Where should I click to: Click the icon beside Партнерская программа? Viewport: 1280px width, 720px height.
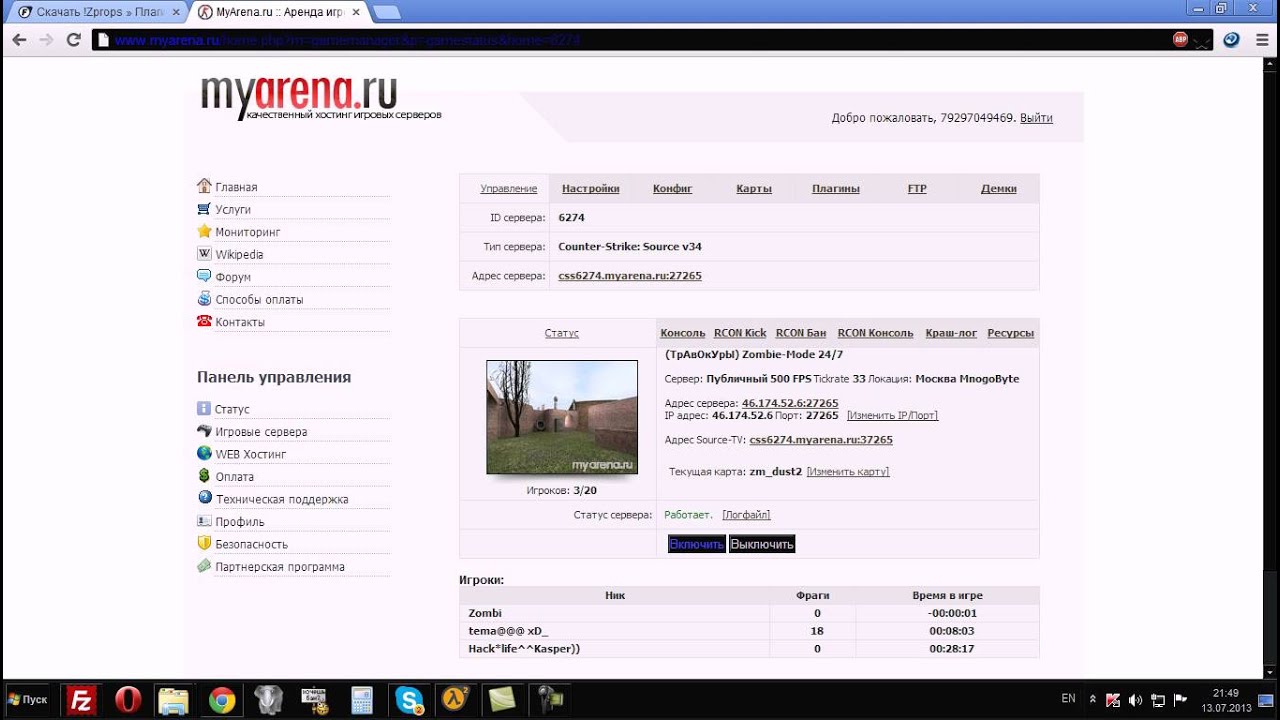coord(204,566)
